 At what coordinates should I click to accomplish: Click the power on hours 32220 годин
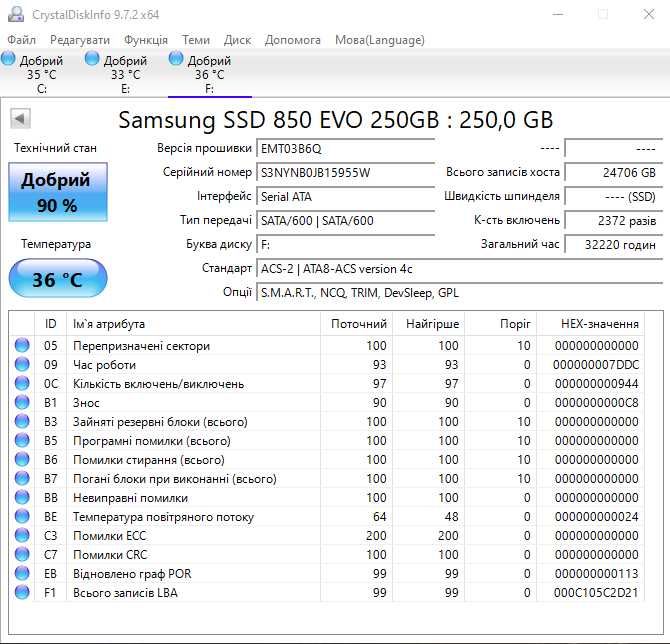614,244
